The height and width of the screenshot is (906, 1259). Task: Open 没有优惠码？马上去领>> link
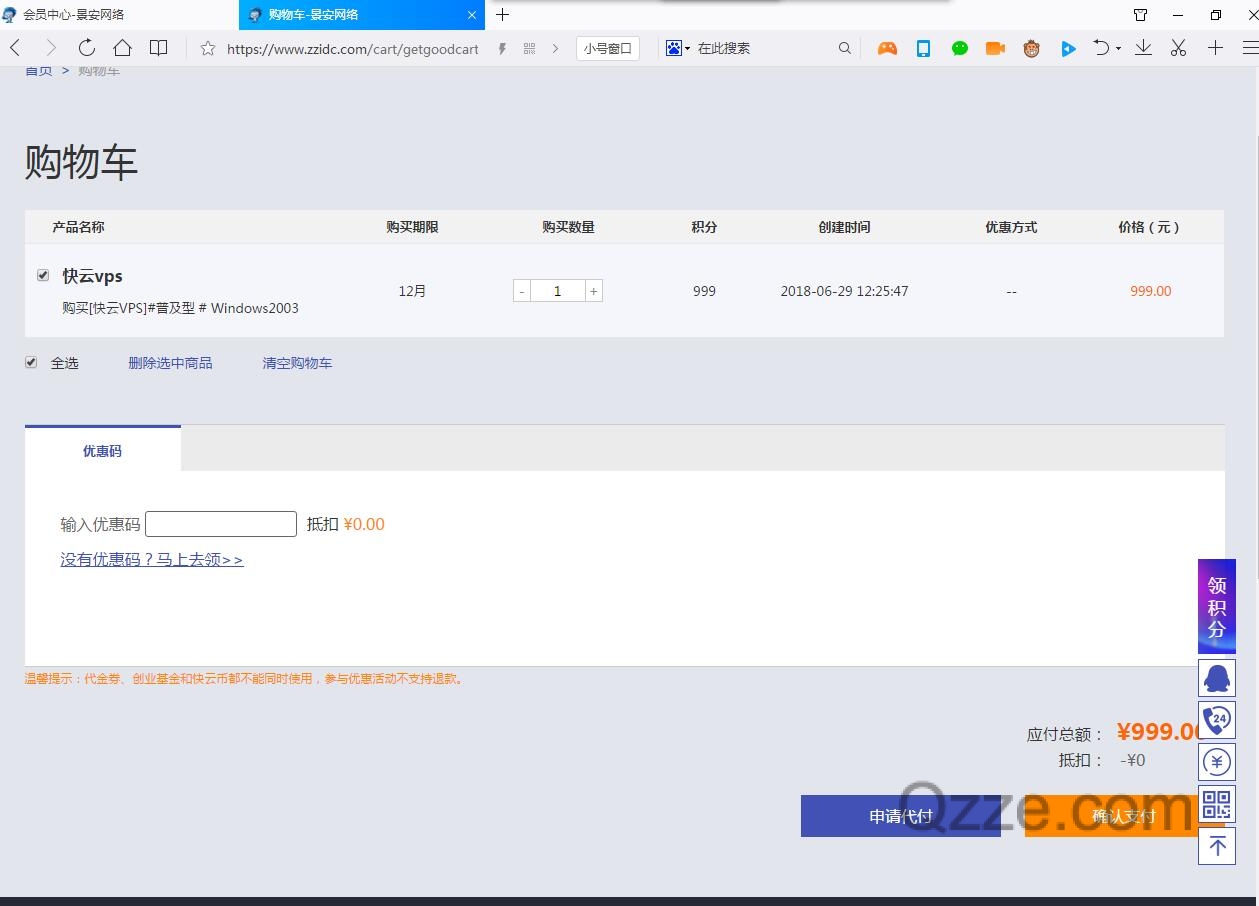(x=152, y=560)
